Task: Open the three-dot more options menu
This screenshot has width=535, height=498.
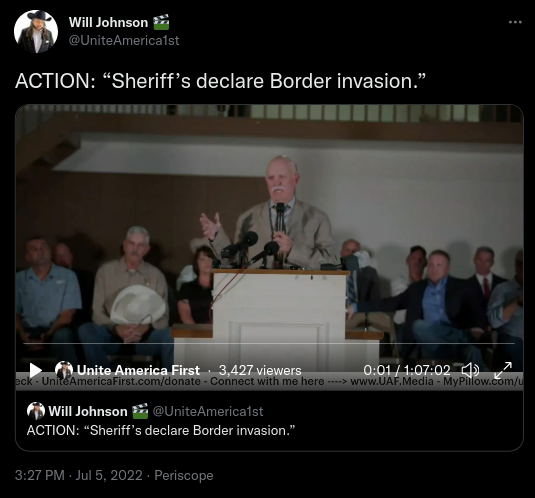Action: [515, 22]
